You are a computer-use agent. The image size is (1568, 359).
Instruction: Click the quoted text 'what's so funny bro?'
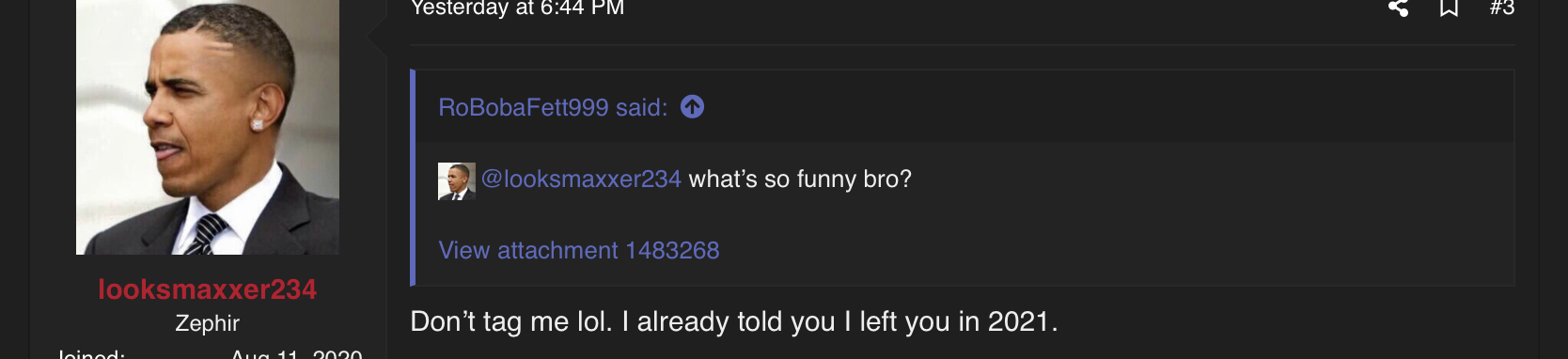coord(800,179)
